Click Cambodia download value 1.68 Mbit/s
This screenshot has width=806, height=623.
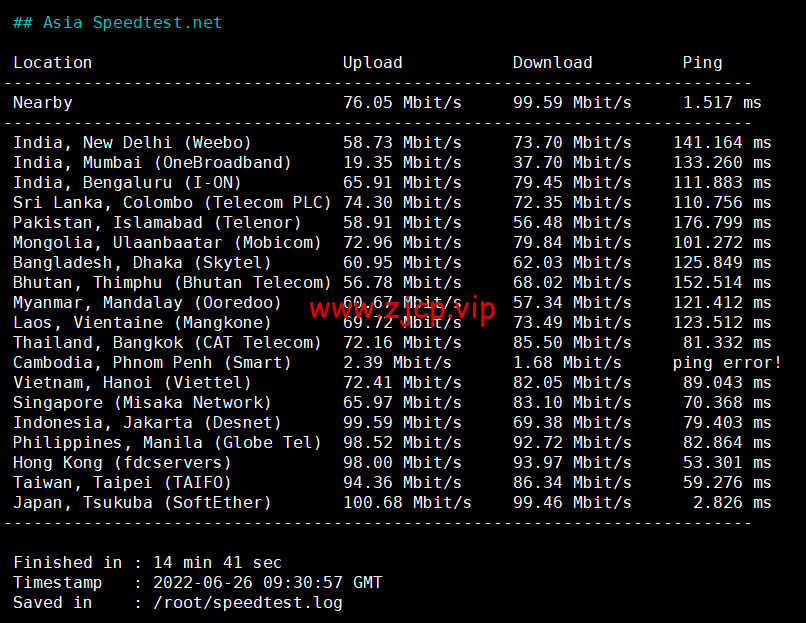567,363
